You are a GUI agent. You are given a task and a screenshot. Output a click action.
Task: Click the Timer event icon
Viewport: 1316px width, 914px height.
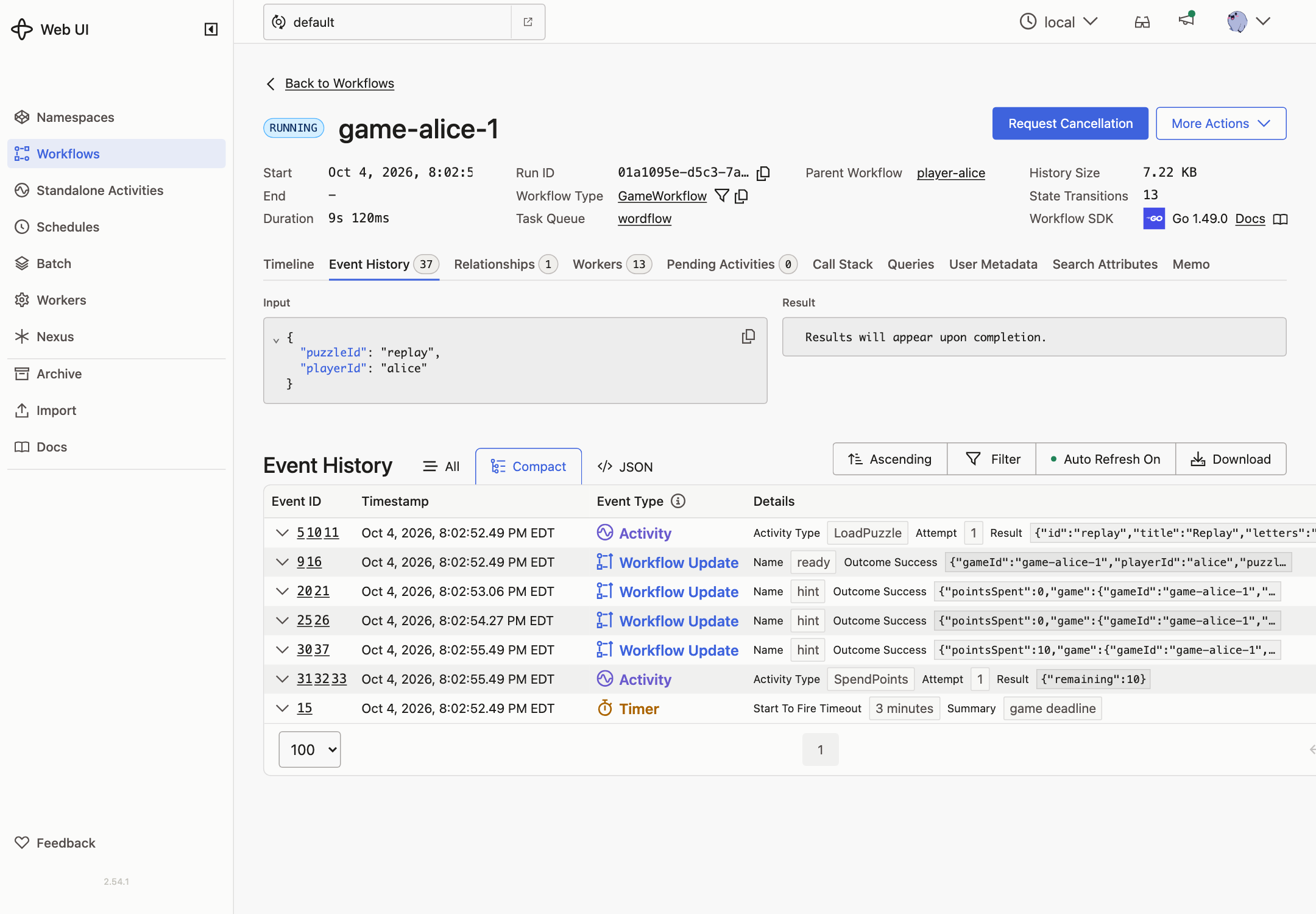[x=605, y=708]
